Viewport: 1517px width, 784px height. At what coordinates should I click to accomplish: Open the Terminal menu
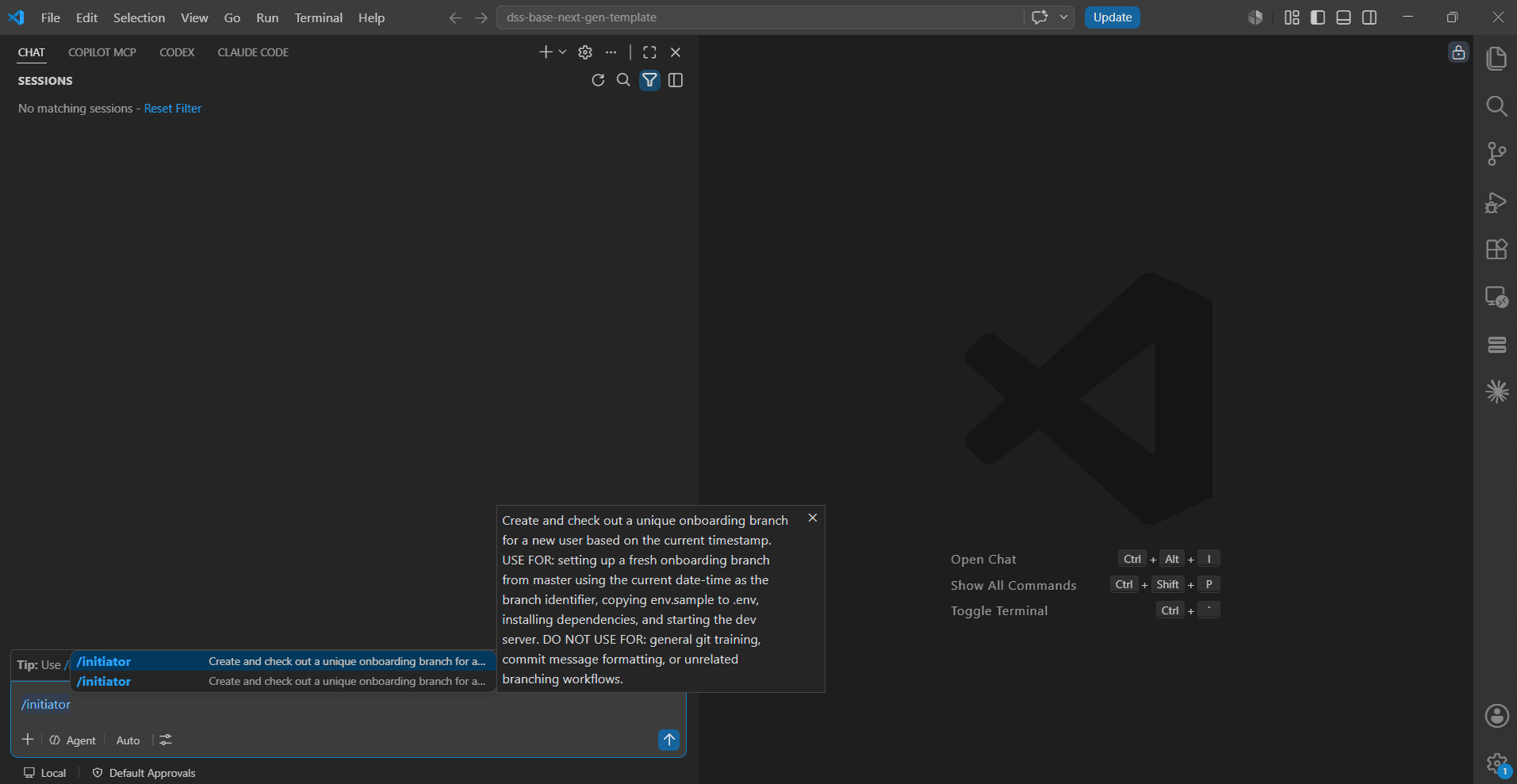point(319,17)
